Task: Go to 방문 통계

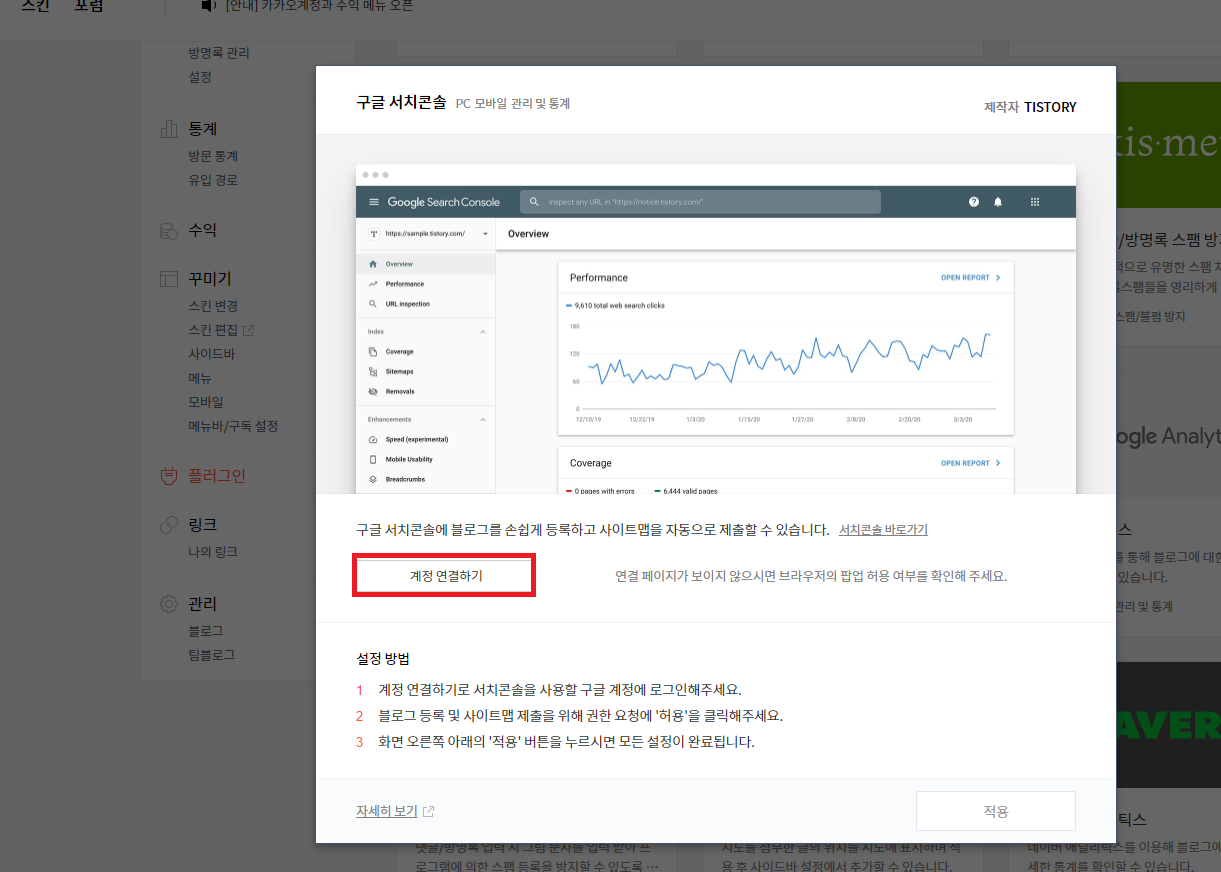Action: point(213,156)
